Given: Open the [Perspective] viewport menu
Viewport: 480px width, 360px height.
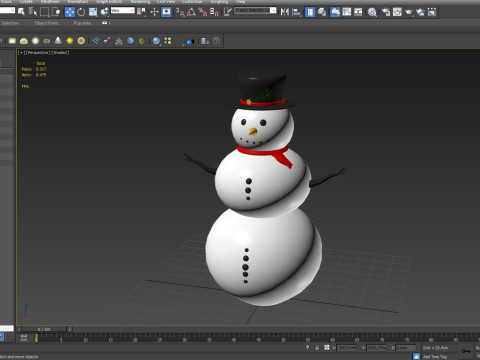Looking at the screenshot, I should point(38,53).
